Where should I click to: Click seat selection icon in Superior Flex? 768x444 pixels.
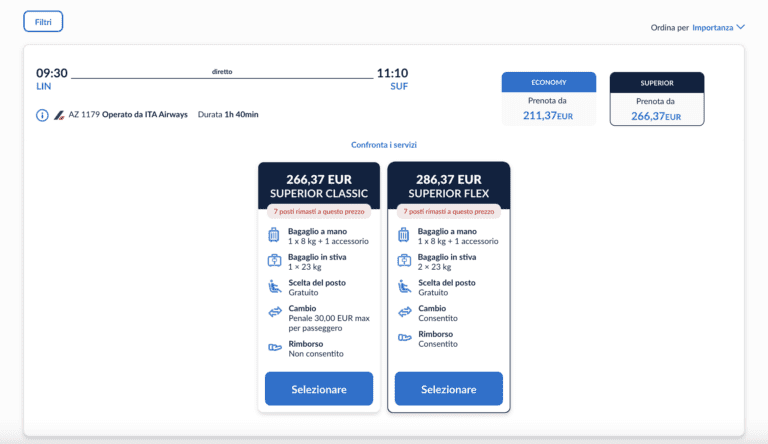(x=404, y=287)
